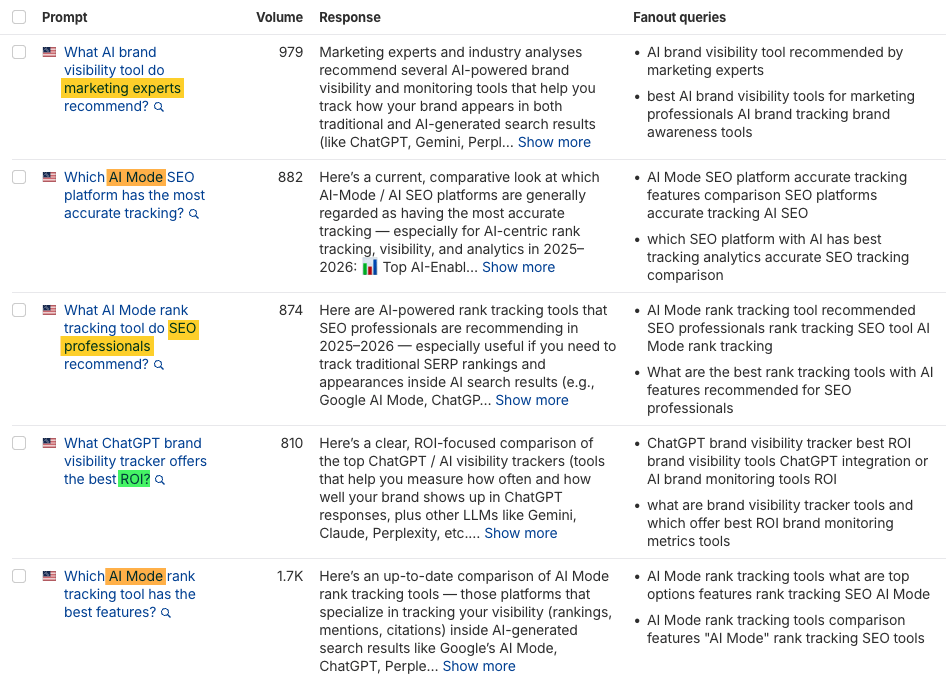
Task: Expand the ROI-focused comparison response
Action: 520,533
